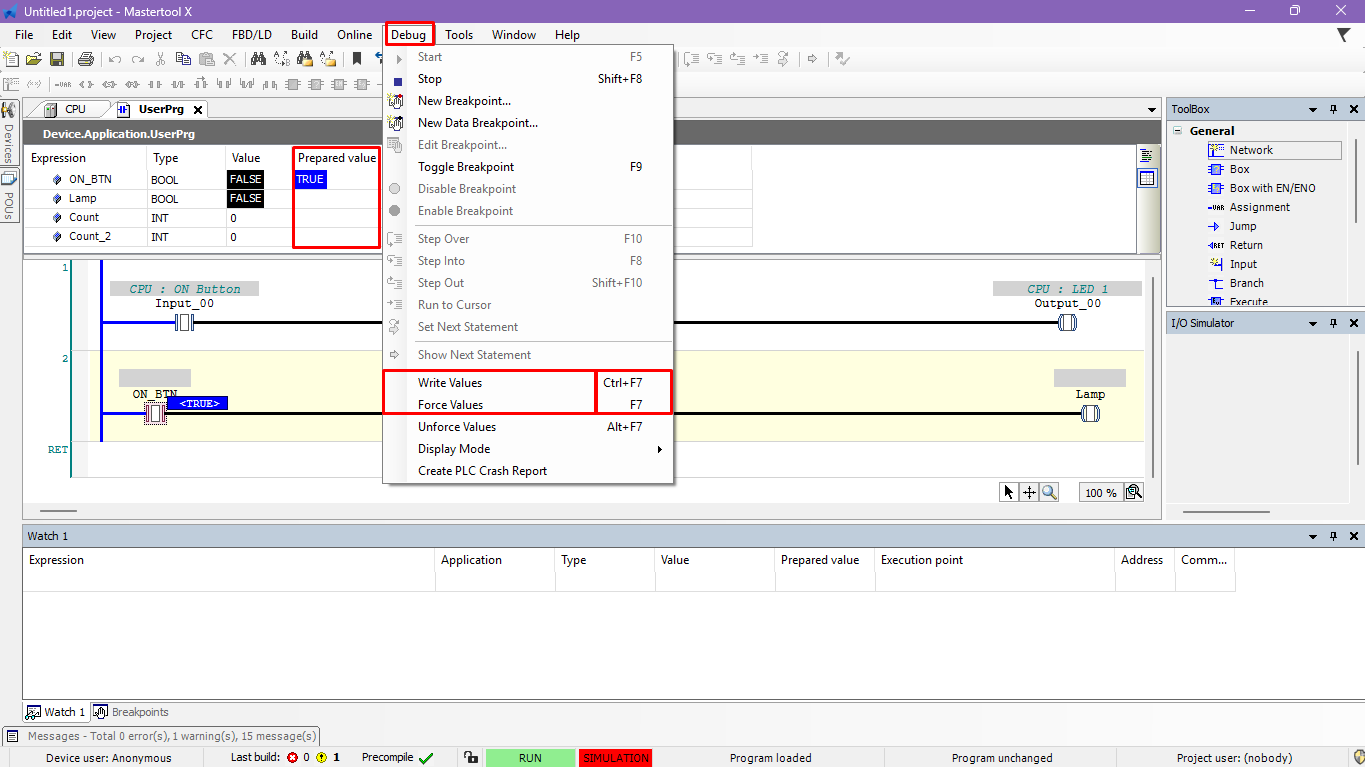The width and height of the screenshot is (1365, 767).
Task: Click the Print toolbar icon
Action: (x=86, y=60)
